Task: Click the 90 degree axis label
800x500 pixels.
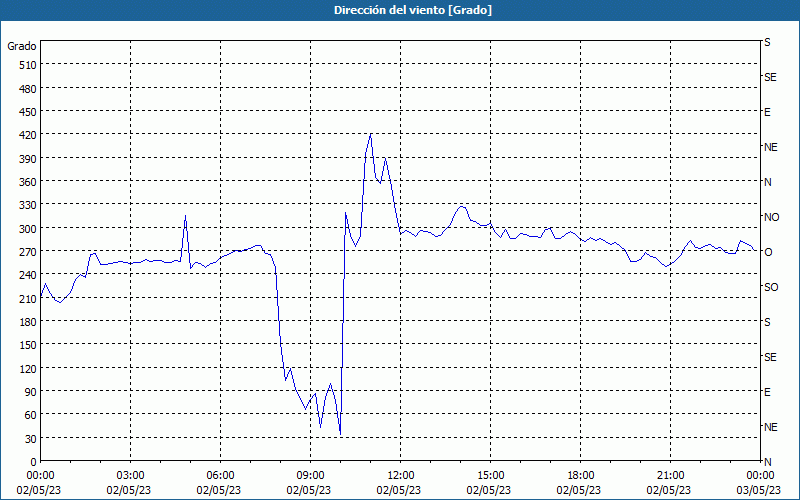Action: pos(31,392)
